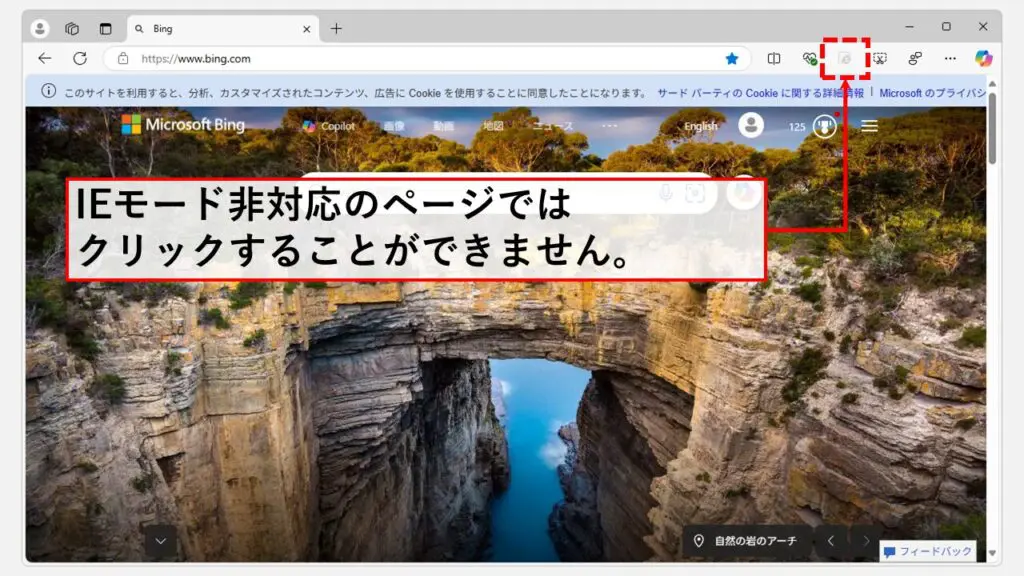Close the Bing tab

[306, 29]
